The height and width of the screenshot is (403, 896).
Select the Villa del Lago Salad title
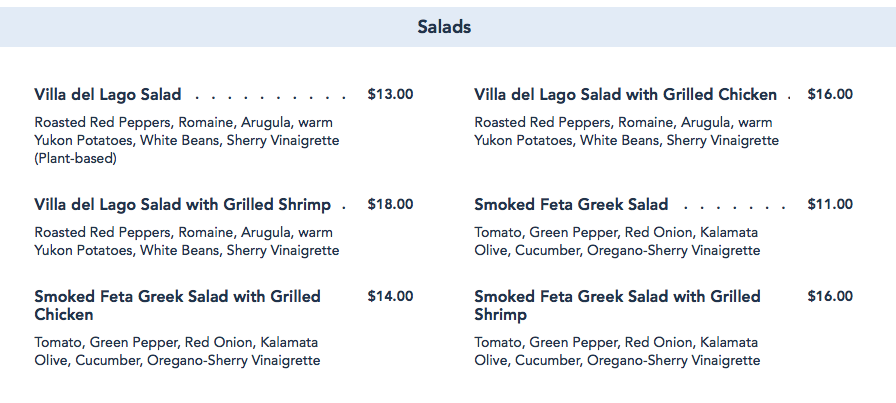[x=108, y=95]
